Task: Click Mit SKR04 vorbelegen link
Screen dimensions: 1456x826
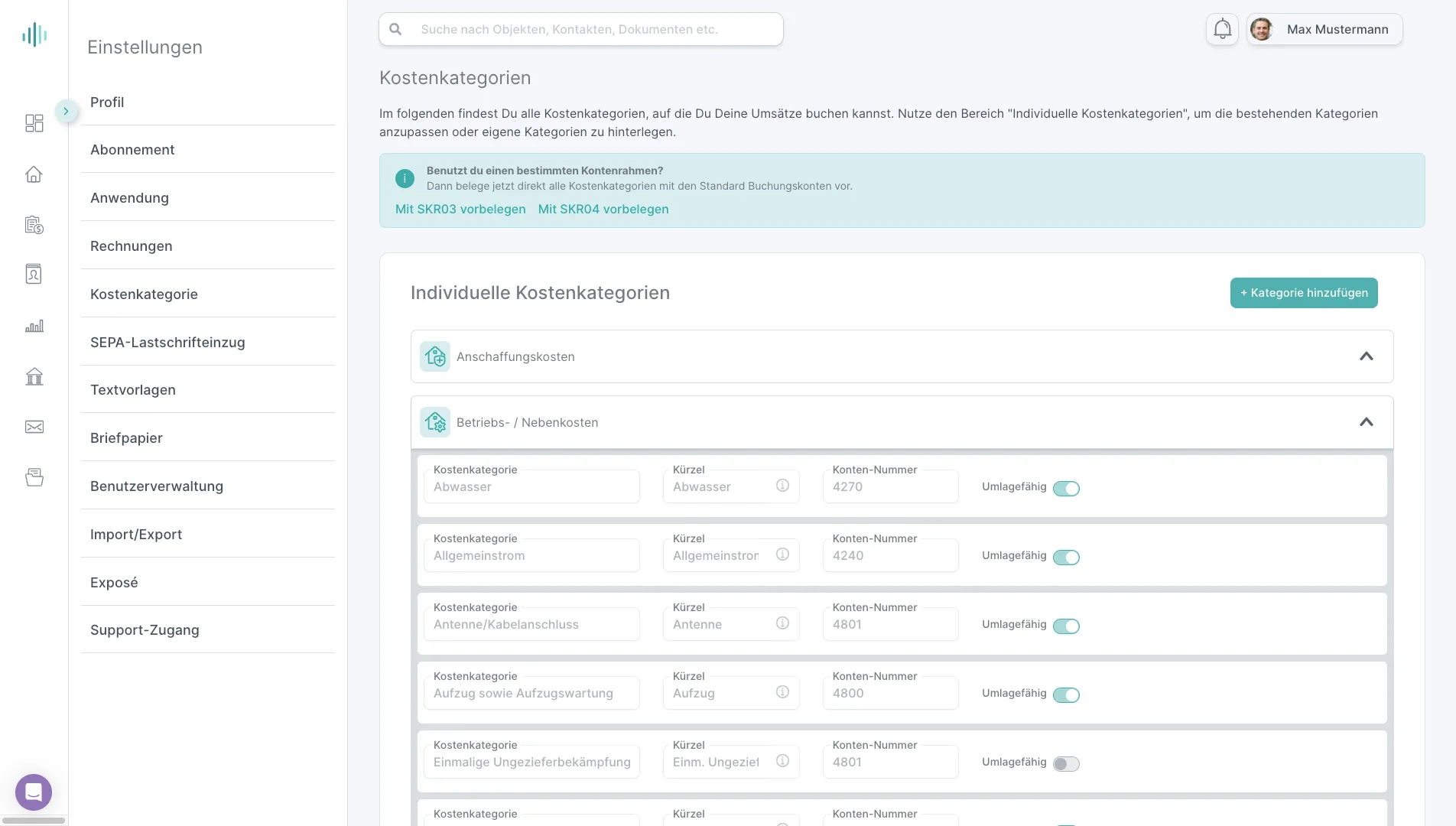Action: tap(603, 209)
